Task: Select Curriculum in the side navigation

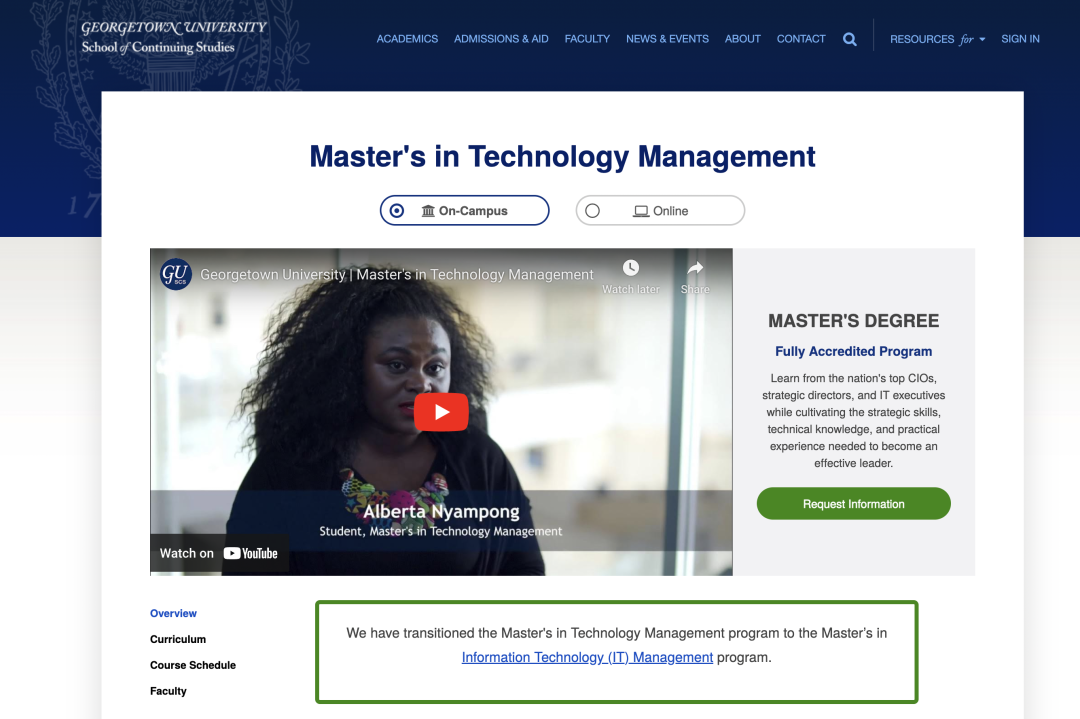Action: 178,639
